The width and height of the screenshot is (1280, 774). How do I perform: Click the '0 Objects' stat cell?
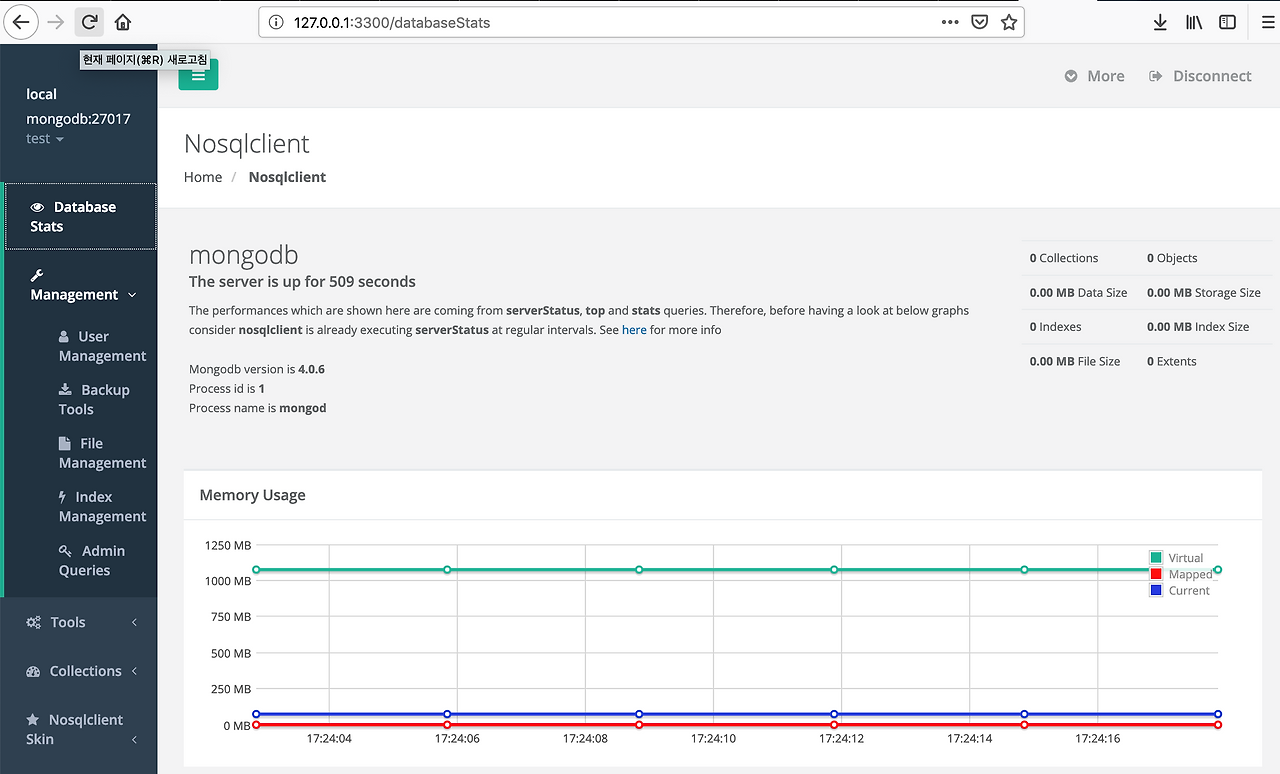coord(1172,258)
